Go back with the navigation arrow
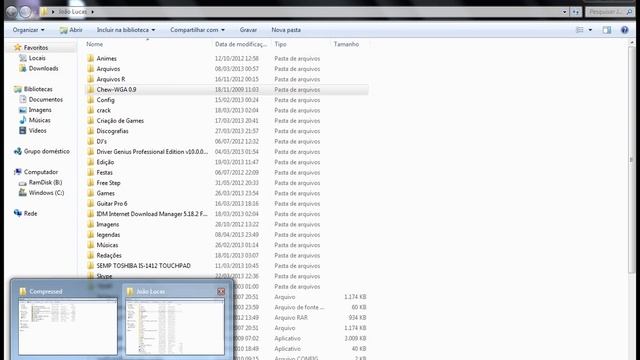 (x=11, y=12)
